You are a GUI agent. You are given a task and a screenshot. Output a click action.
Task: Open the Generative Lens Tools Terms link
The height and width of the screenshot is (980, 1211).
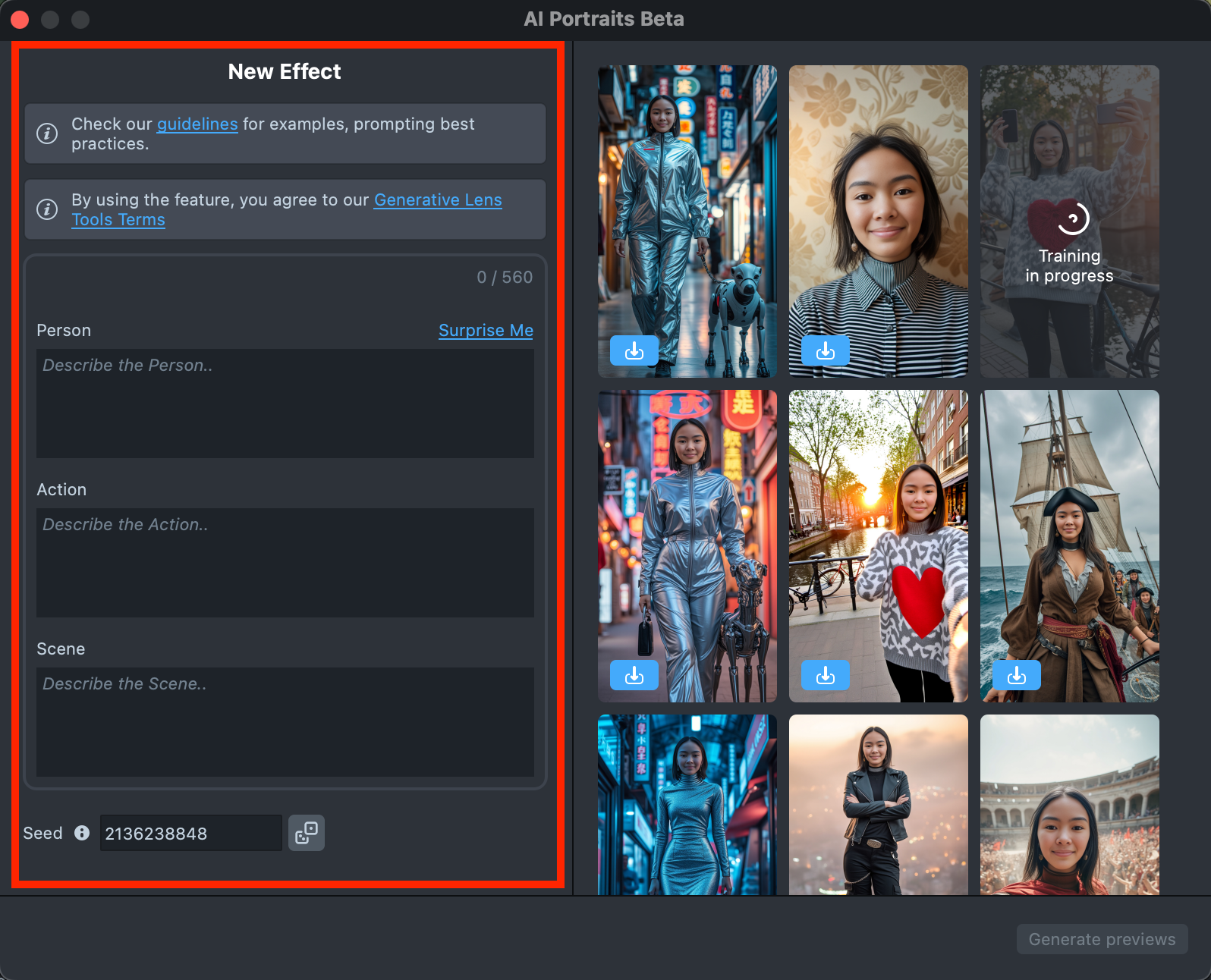click(x=437, y=200)
